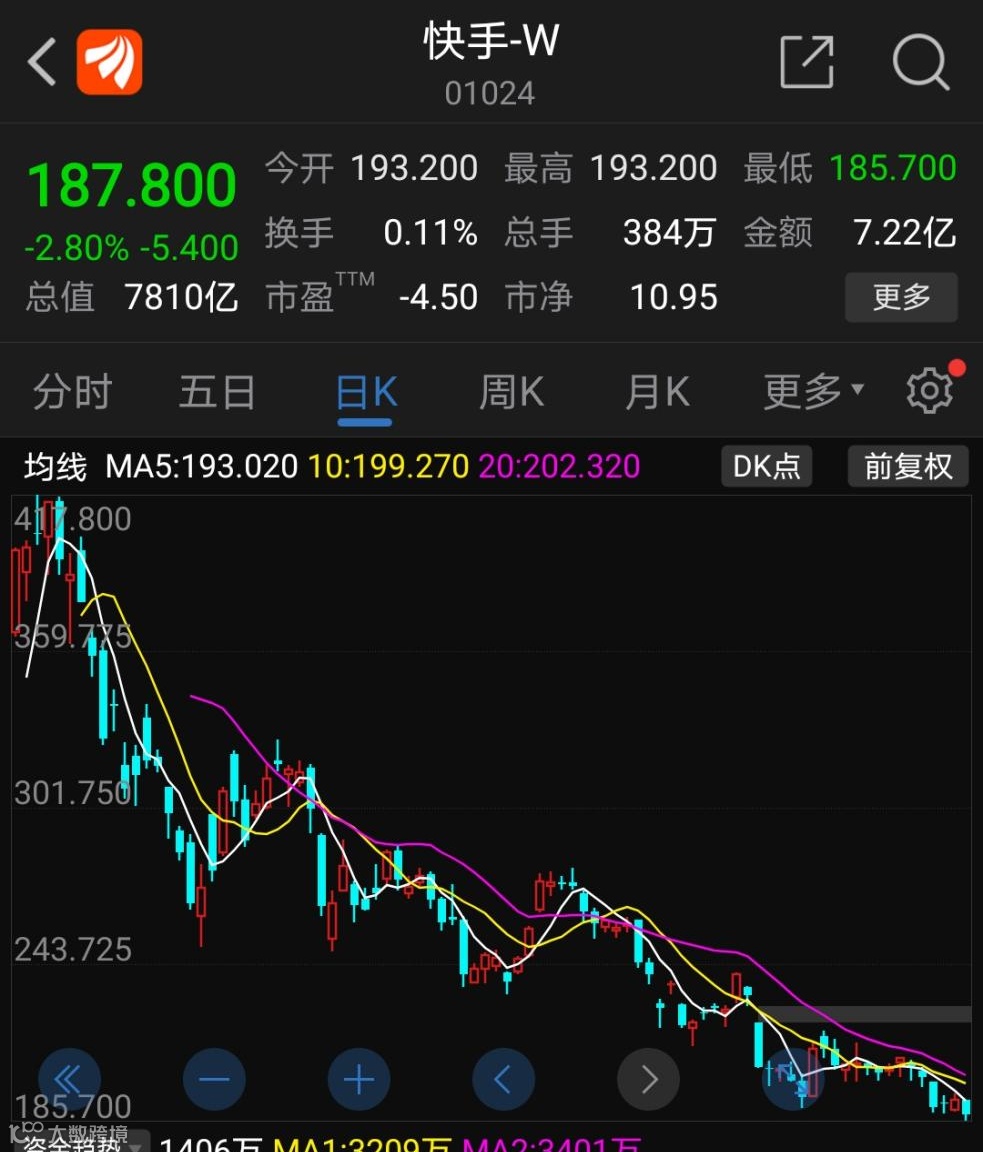Switch to 分时 tab
The image size is (983, 1152).
[x=72, y=391]
